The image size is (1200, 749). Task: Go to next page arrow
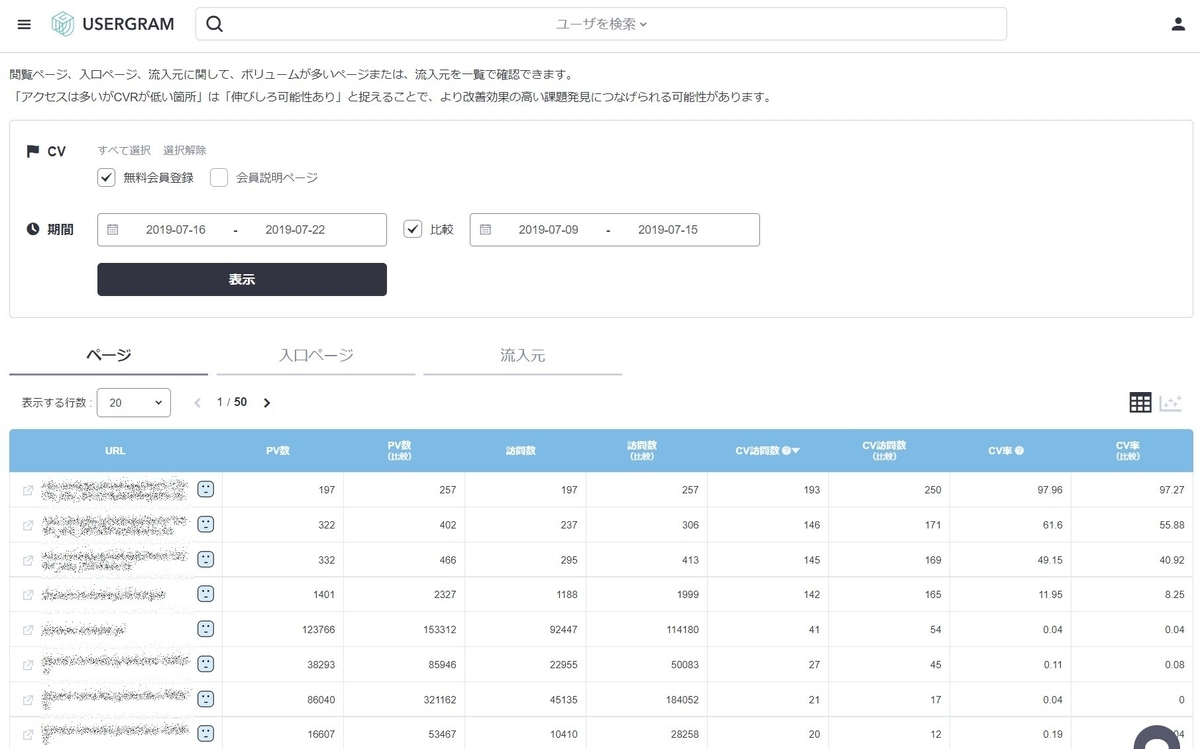[267, 403]
